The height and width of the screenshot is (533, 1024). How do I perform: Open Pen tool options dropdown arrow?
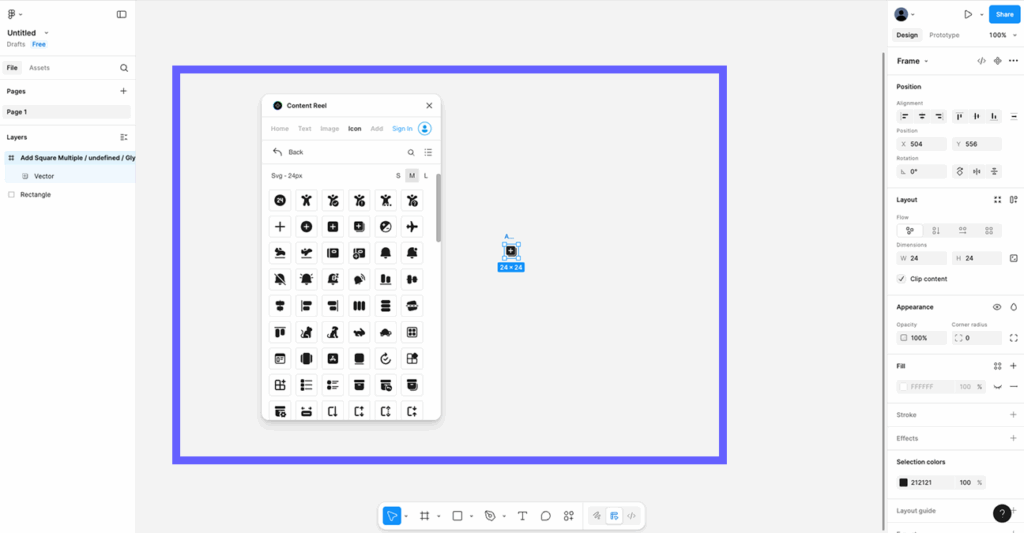pos(504,517)
